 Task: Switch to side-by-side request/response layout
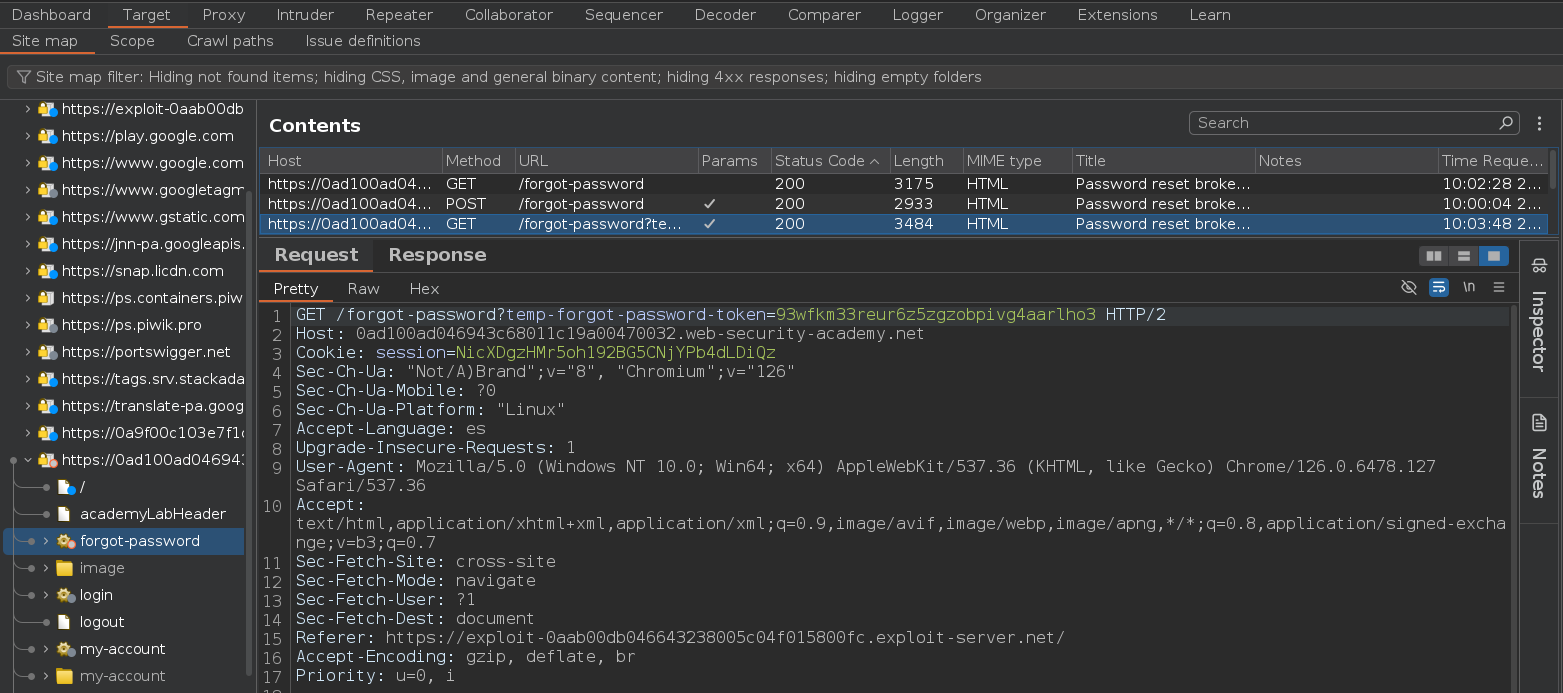[1433, 256]
